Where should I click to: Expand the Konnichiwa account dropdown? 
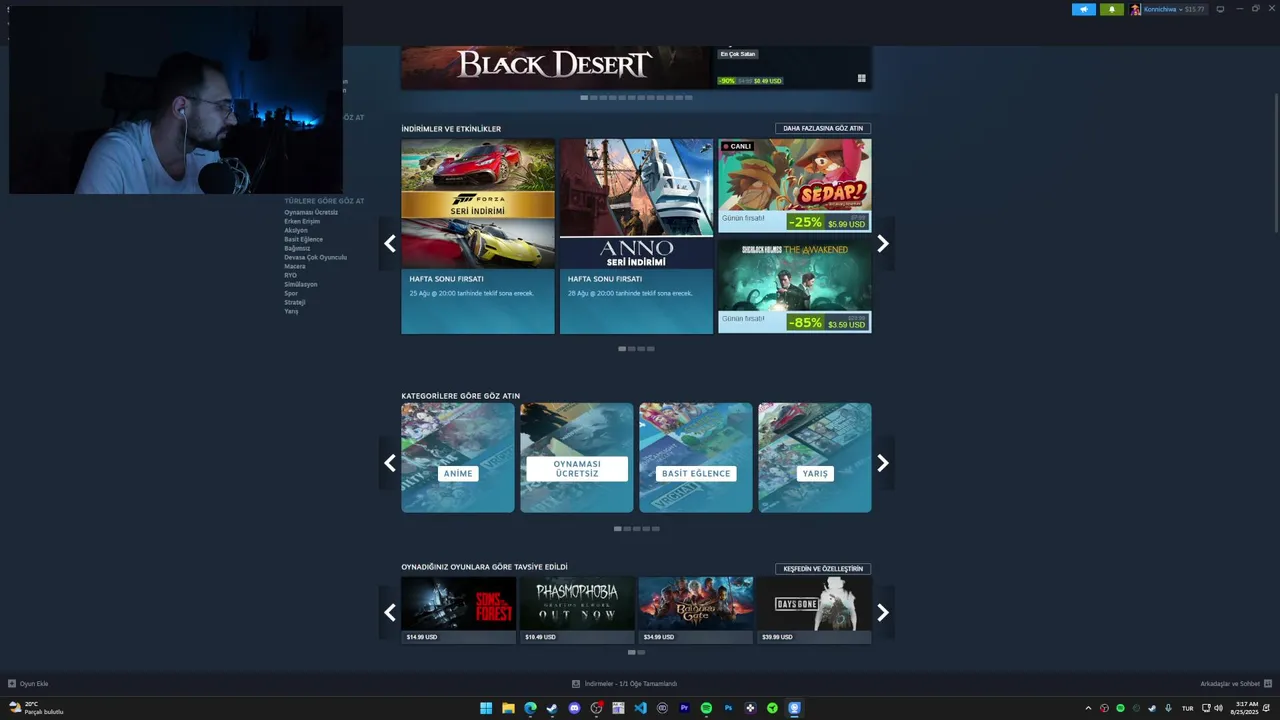(x=1168, y=9)
